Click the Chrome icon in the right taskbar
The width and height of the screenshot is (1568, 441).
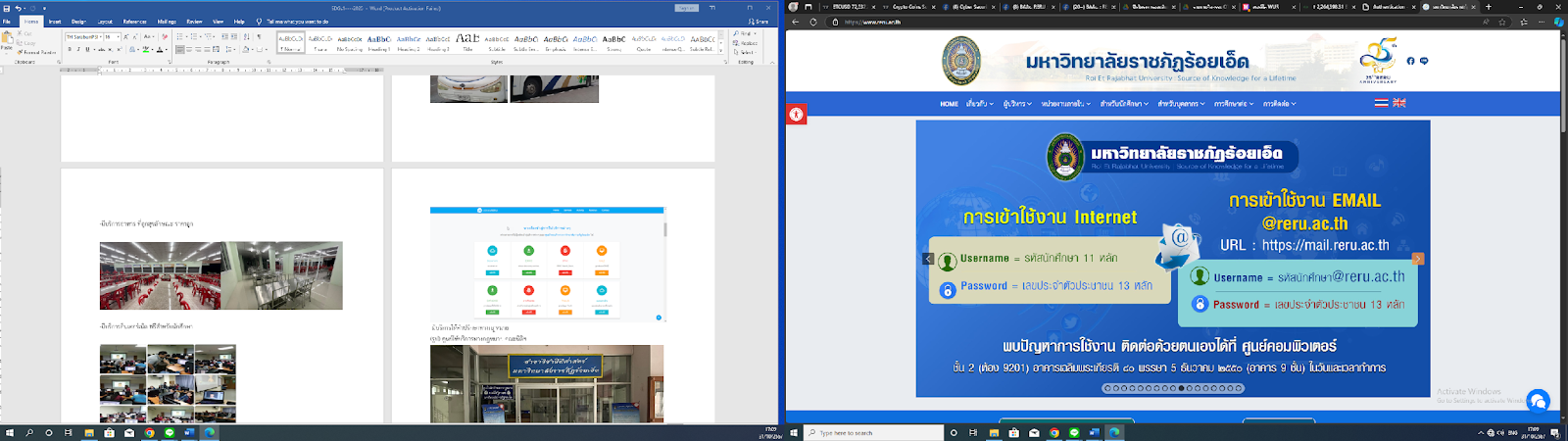point(1054,432)
